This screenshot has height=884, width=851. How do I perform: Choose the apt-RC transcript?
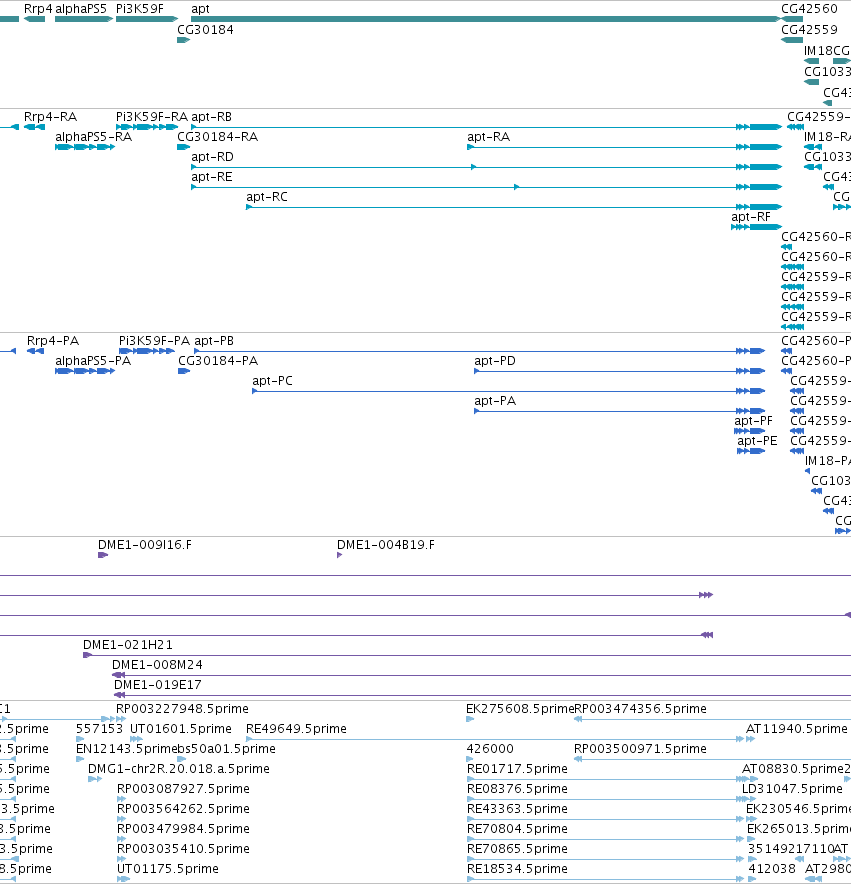267,197
